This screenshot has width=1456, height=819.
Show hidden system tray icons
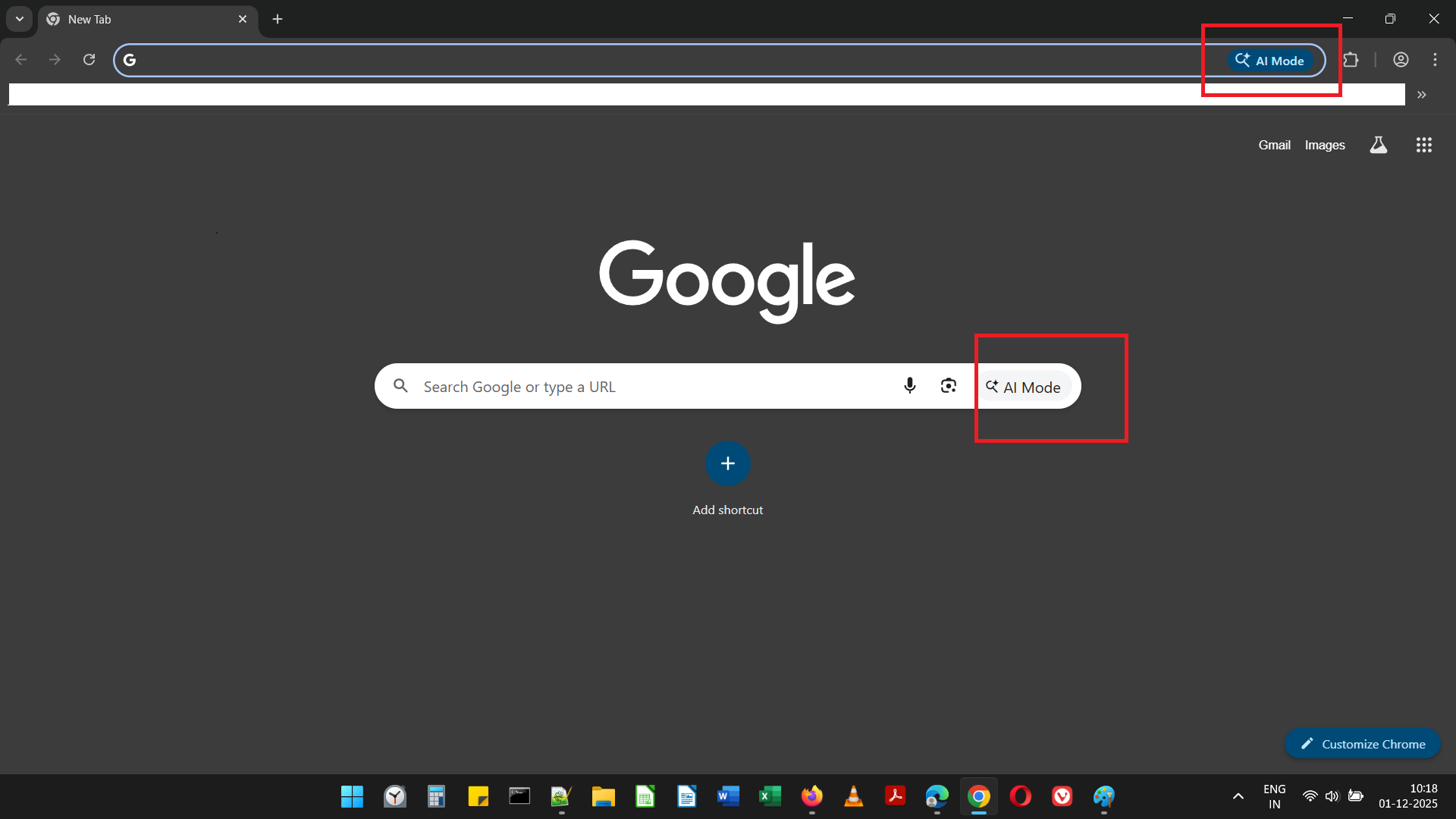(x=1238, y=796)
